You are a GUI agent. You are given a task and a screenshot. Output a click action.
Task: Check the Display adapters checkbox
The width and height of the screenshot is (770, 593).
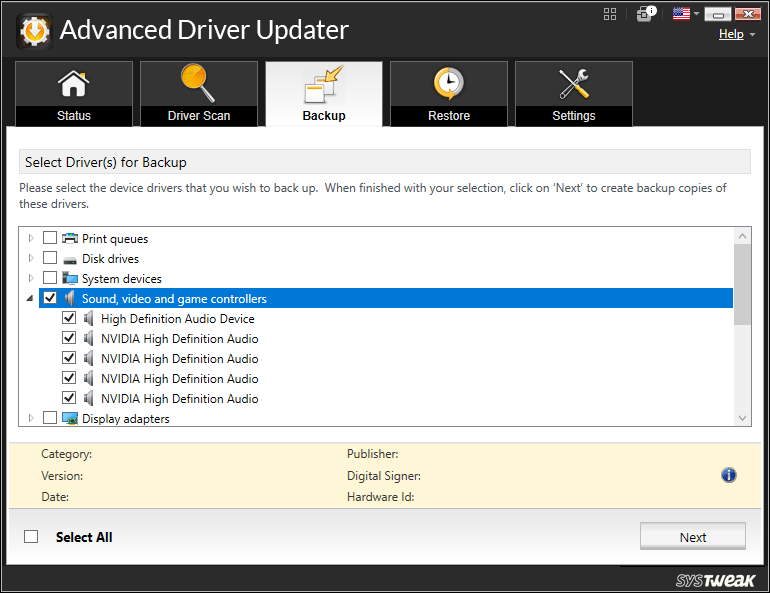pos(50,418)
